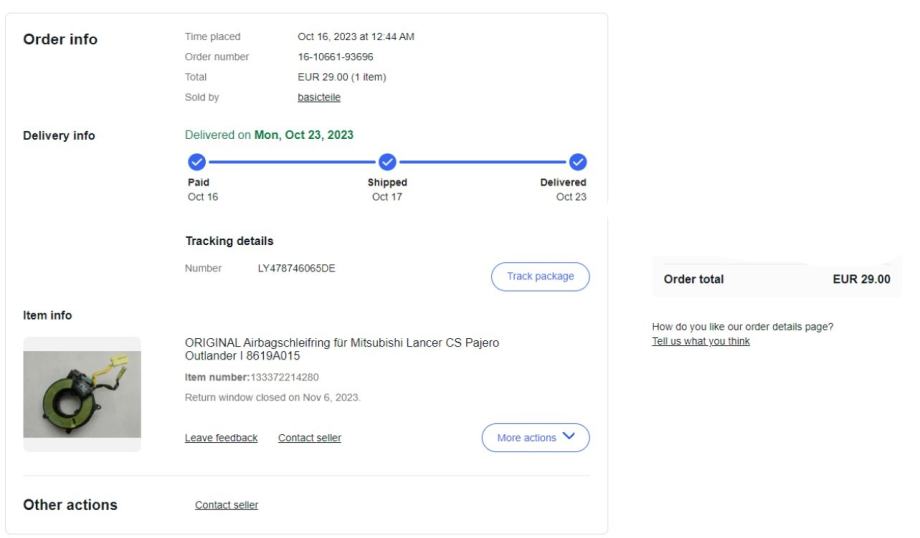
Task: Click progress line between Paid and Shipped
Action: click(x=291, y=162)
